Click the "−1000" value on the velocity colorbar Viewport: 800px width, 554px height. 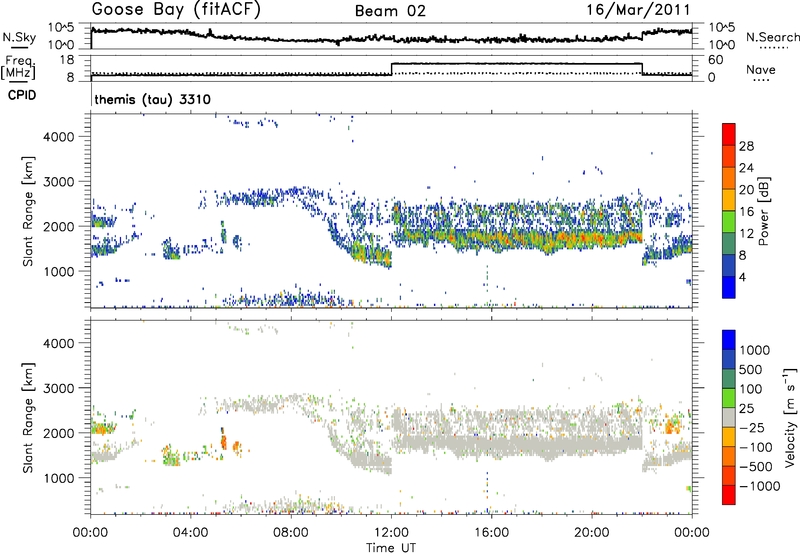pyautogui.click(x=759, y=486)
